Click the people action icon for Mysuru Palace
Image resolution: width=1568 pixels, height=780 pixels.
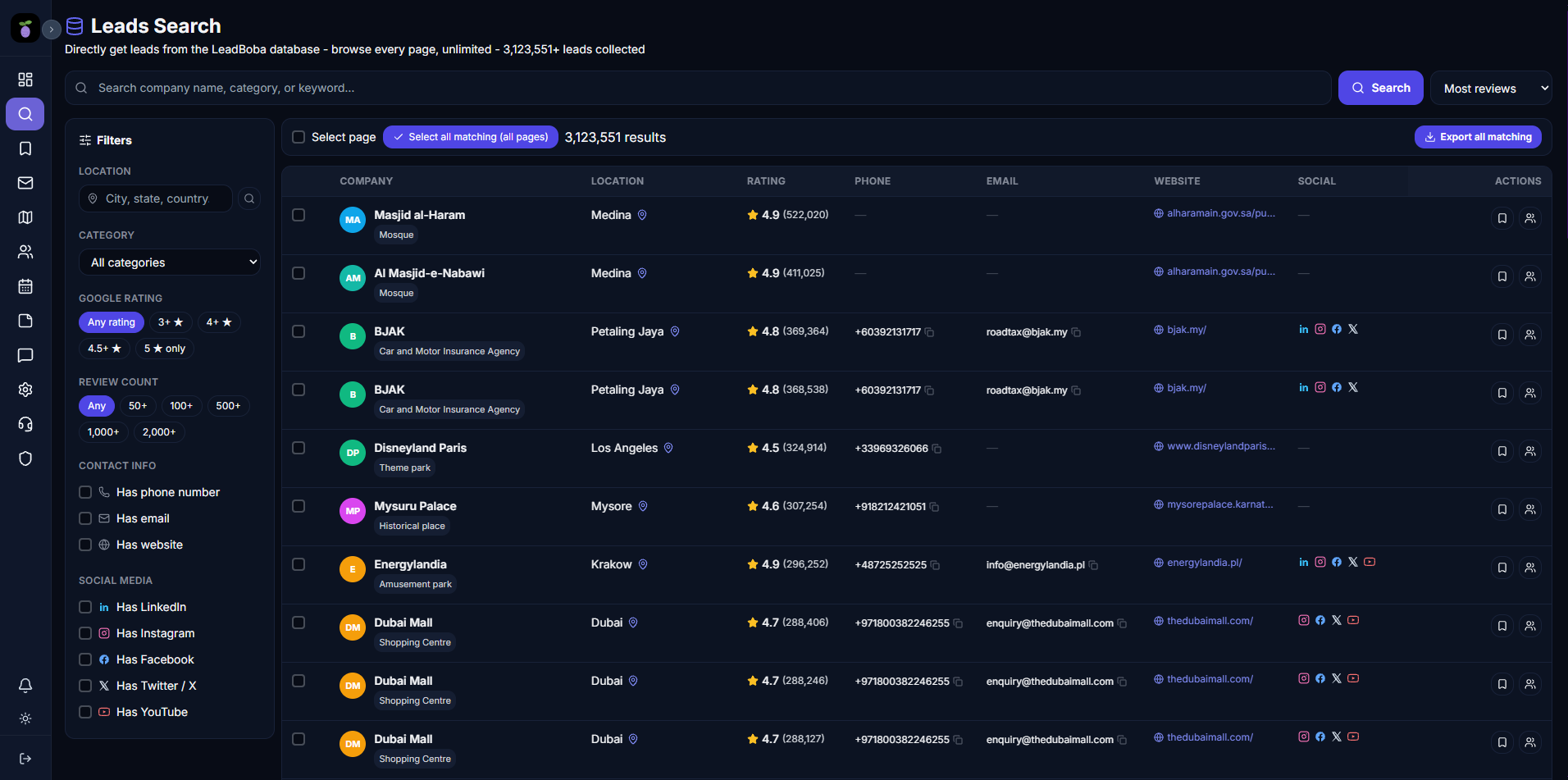tap(1530, 509)
